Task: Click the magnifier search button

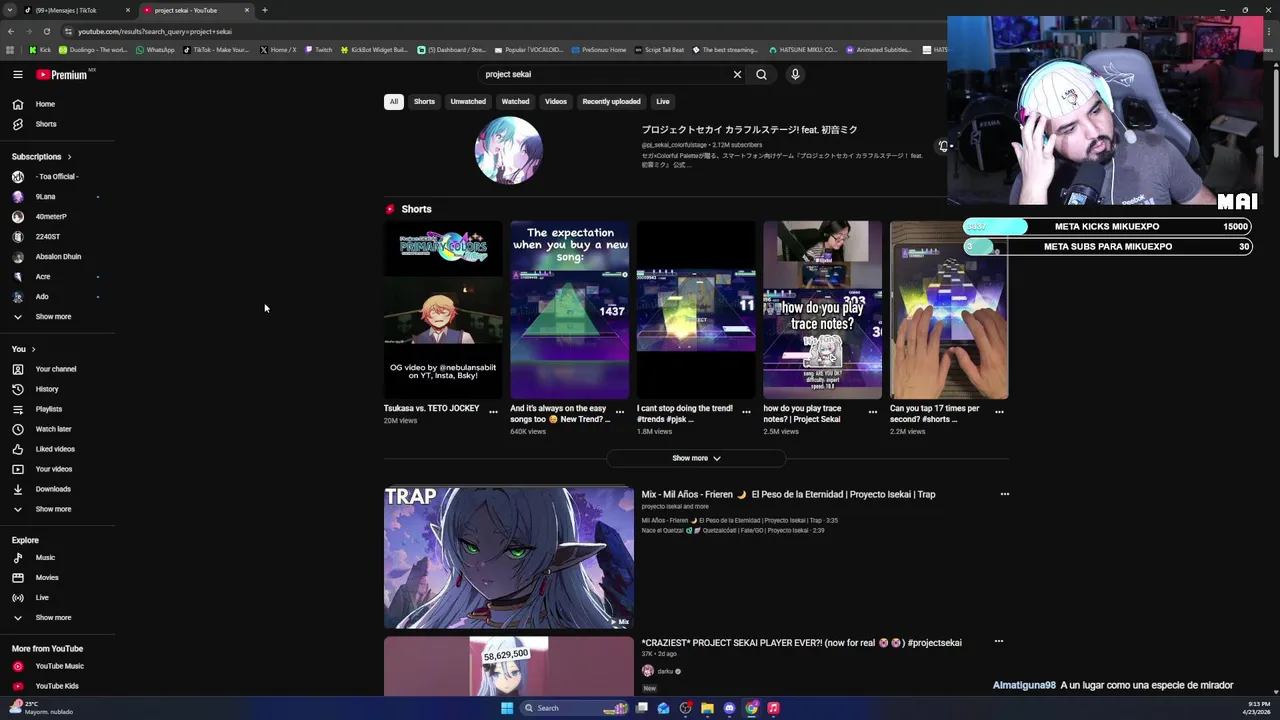Action: click(x=761, y=74)
